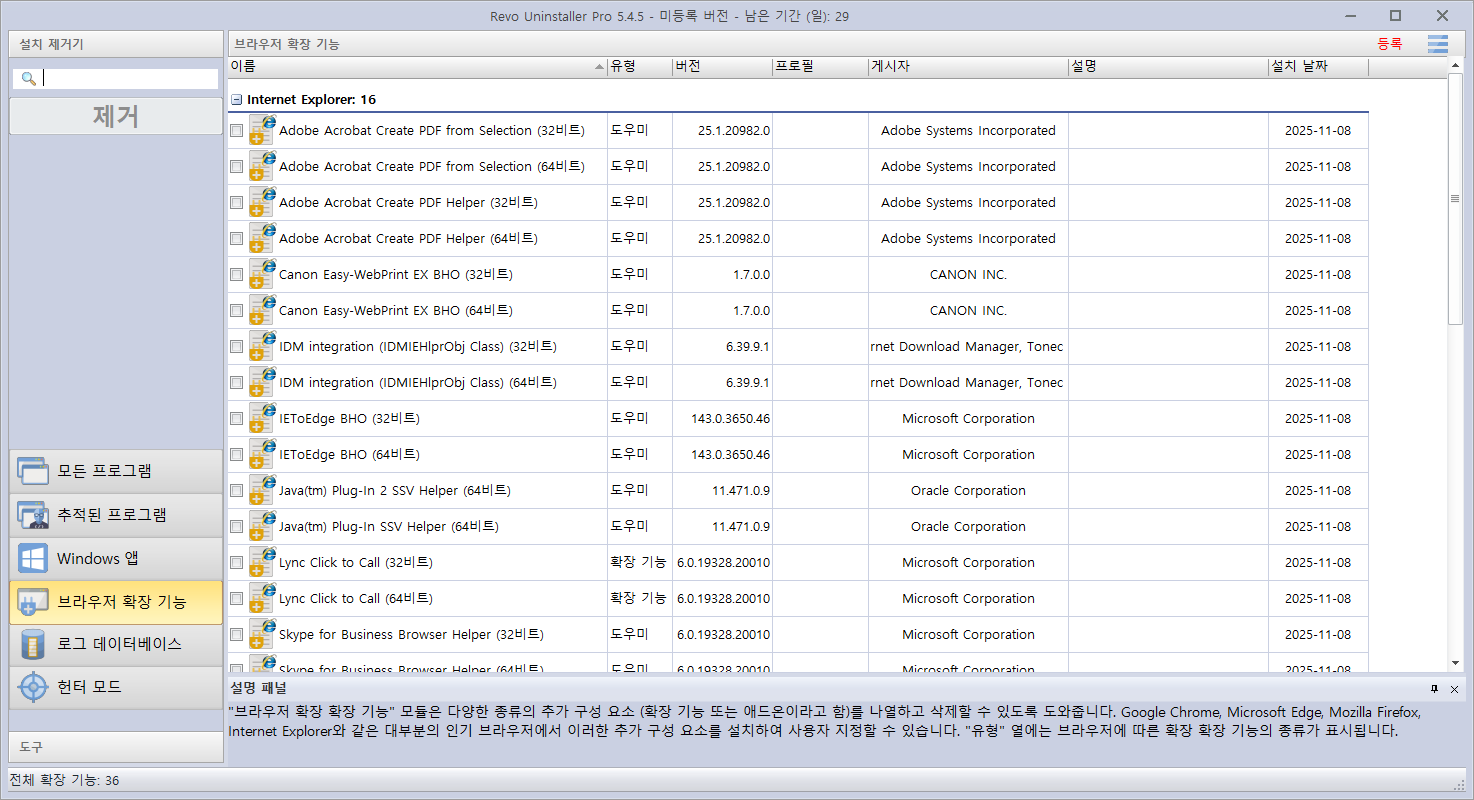Image resolution: width=1474 pixels, height=800 pixels.
Task: Click the Lync Click to Call (32비트) icon
Action: (262, 563)
